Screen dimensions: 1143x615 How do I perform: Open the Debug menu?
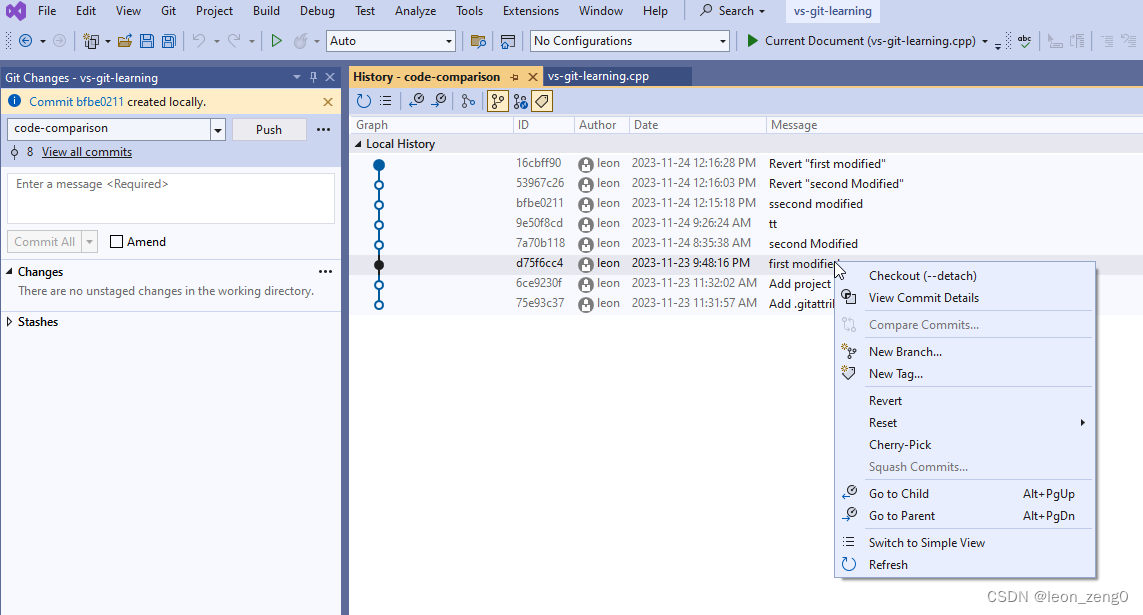click(317, 11)
